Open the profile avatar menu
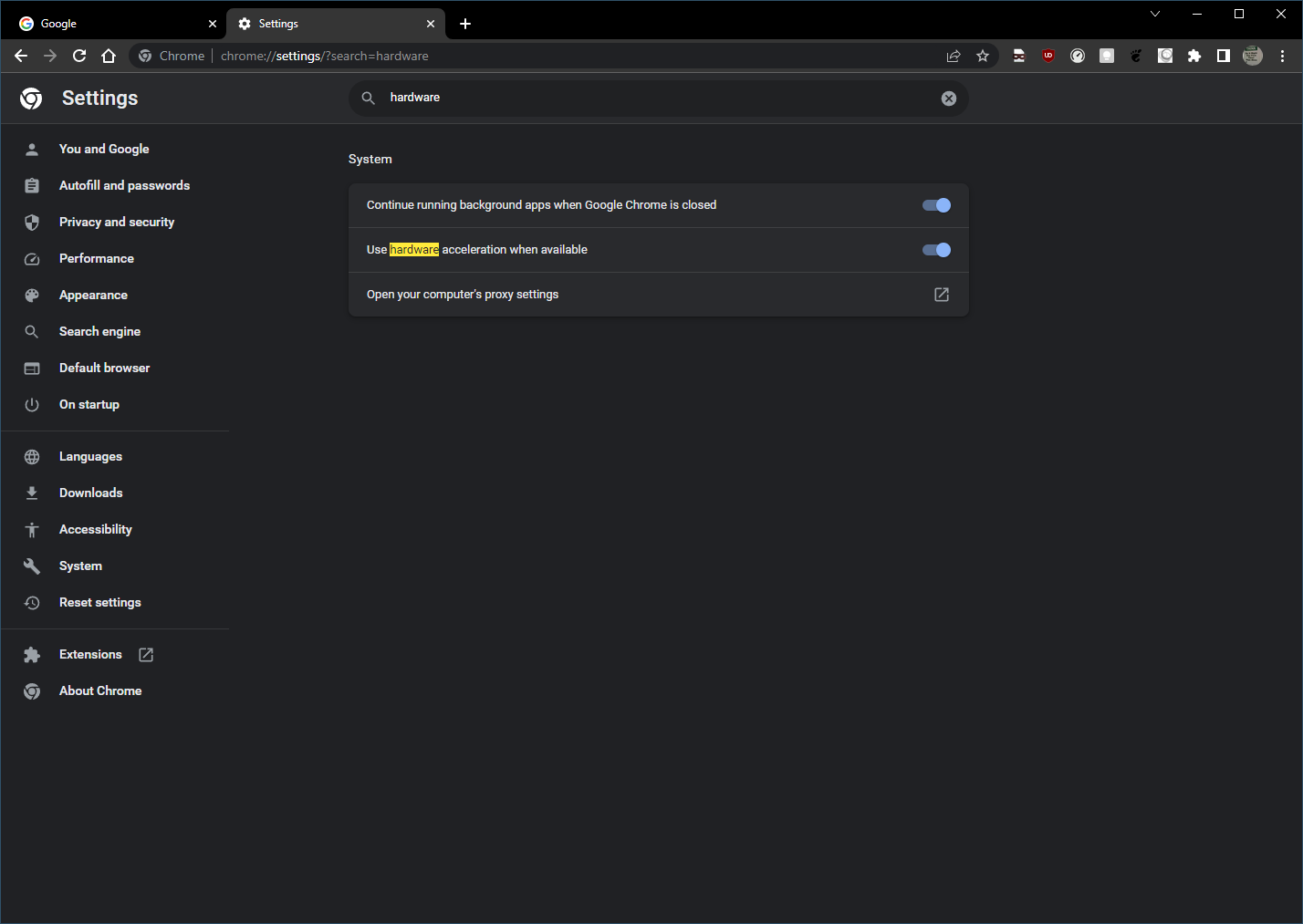Screen dimensions: 1303x924 1253,56
